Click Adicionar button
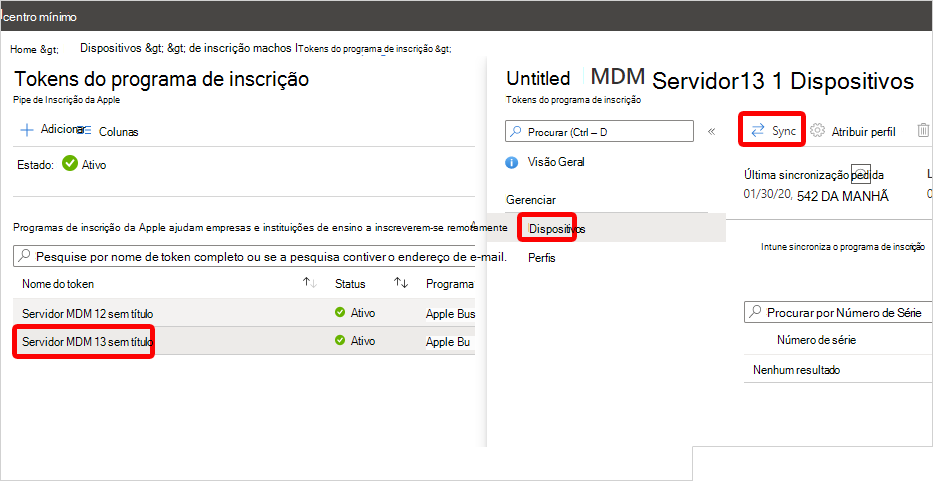 (x=52, y=130)
